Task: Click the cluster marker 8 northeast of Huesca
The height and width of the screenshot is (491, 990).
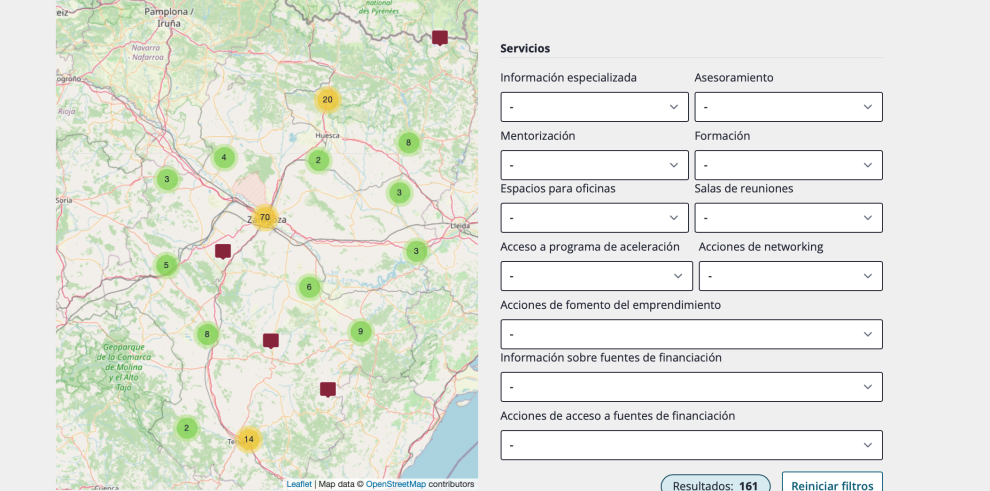Action: tap(409, 143)
